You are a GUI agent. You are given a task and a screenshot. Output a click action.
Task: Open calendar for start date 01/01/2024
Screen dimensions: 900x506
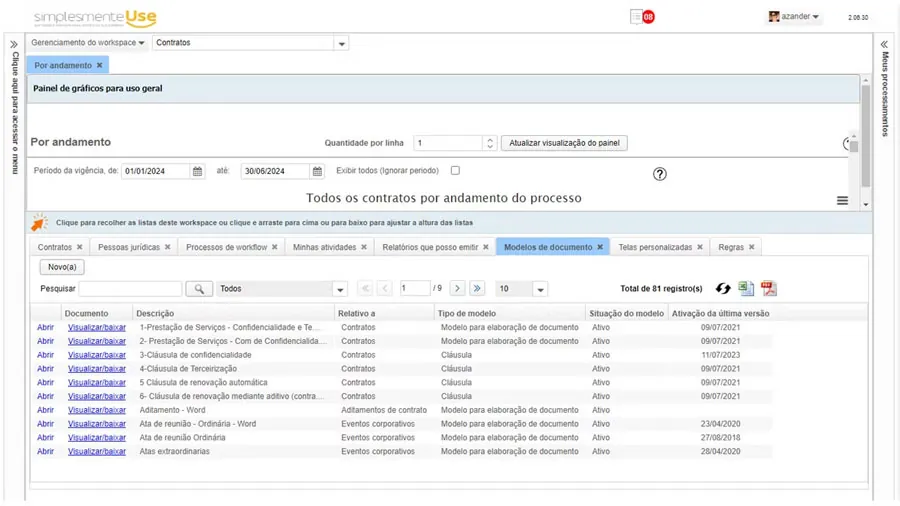[x=197, y=171]
